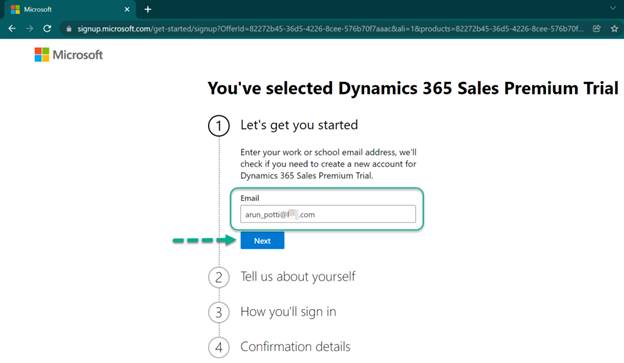Click the browser forward arrow

coord(29,29)
